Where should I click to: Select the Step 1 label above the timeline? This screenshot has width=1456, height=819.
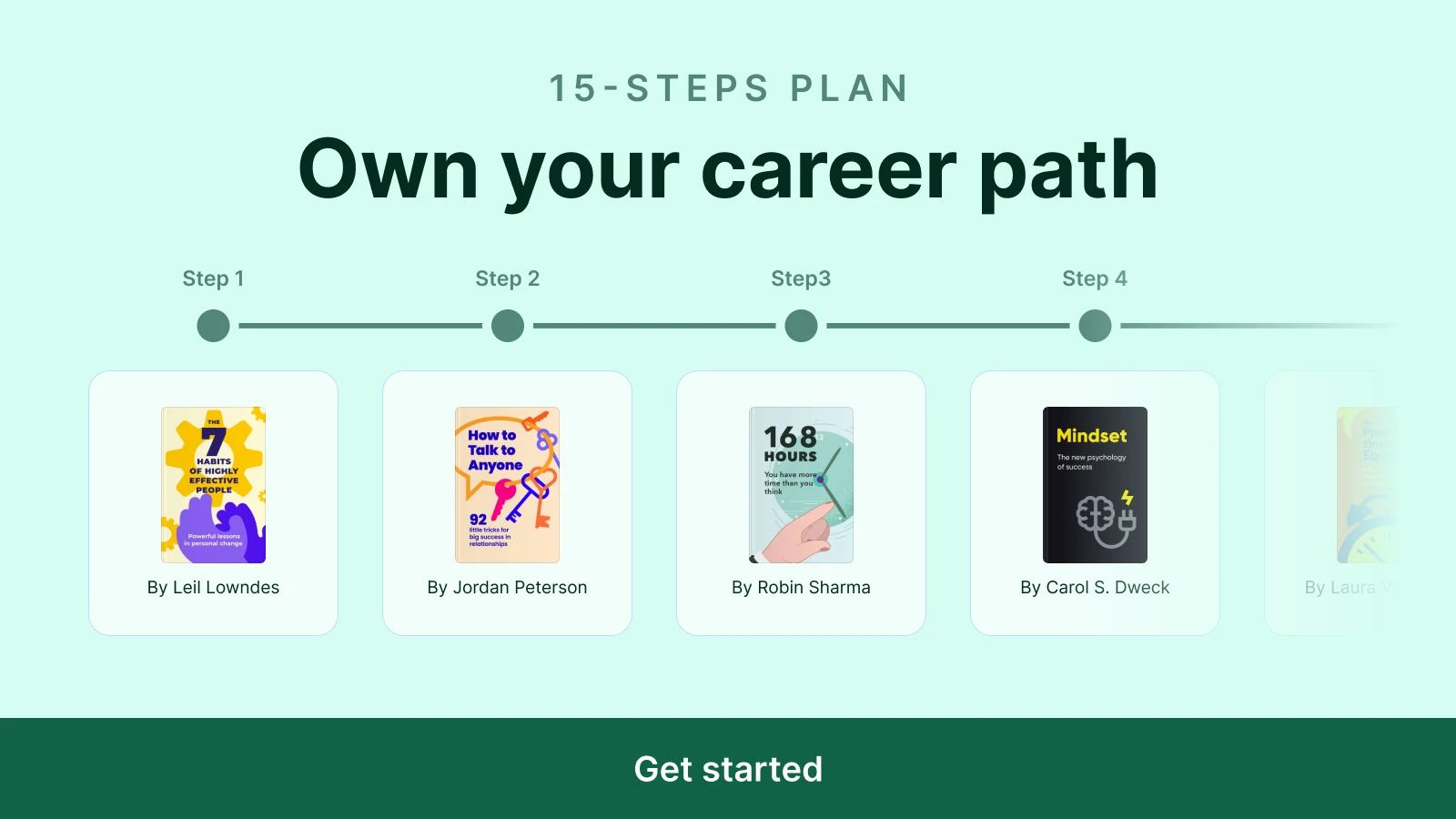213,278
